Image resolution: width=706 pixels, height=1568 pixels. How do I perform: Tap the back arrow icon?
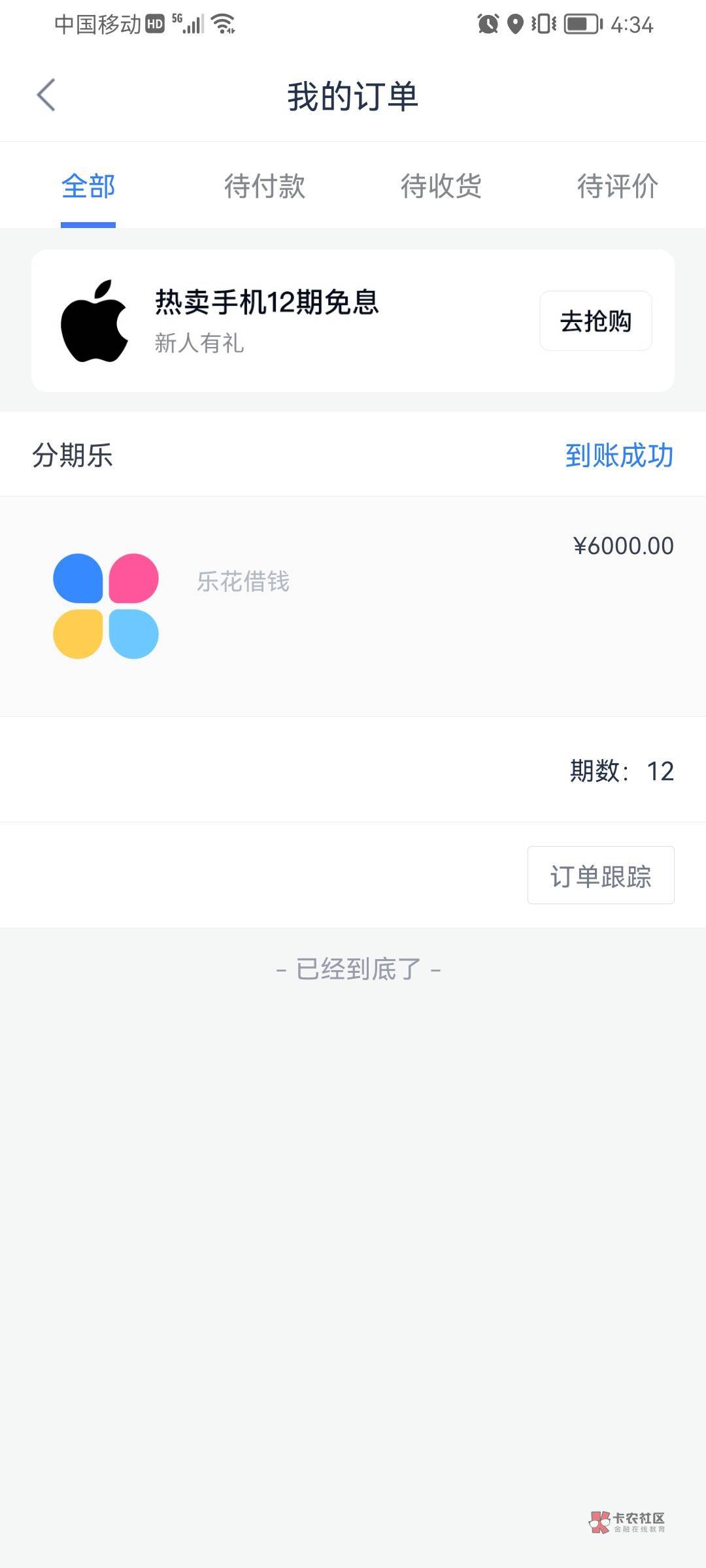pos(46,95)
